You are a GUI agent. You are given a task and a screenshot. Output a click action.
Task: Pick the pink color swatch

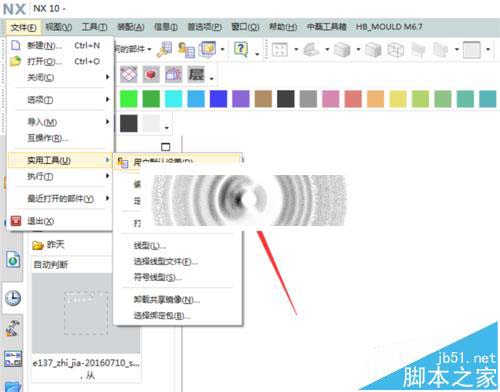point(331,99)
